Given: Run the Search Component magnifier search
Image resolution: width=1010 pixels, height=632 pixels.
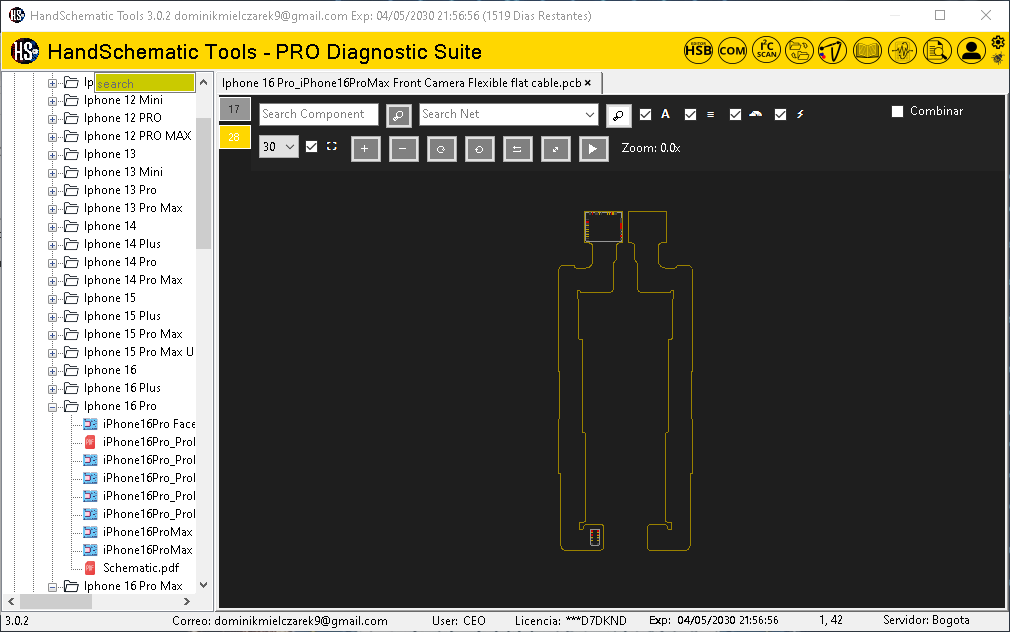Looking at the screenshot, I should [x=398, y=115].
